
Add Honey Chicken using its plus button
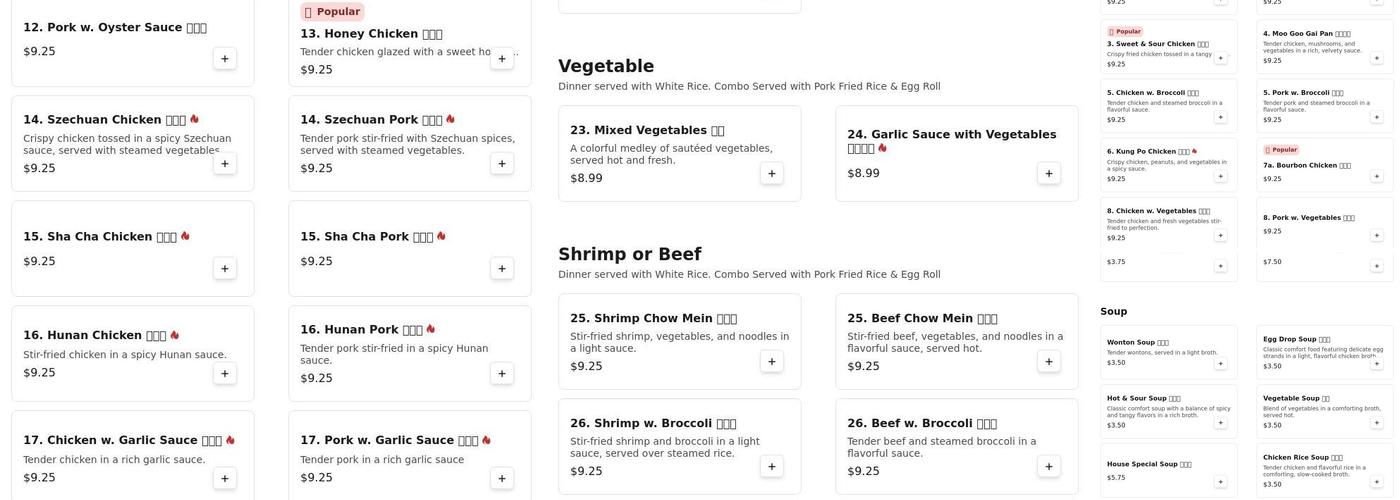click(501, 58)
